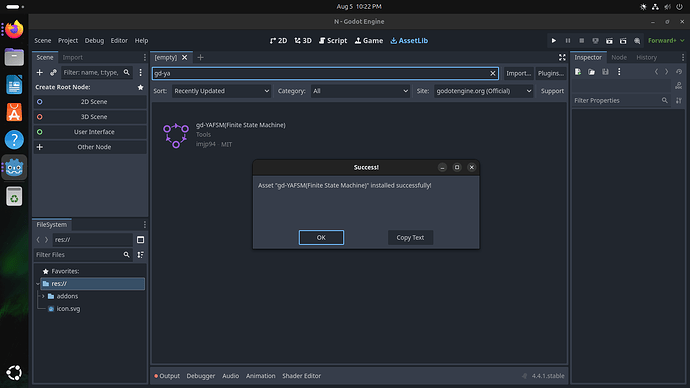Screen dimensions: 690x388
Task: Select icon.svg in FileSystem
Action: tap(68, 309)
